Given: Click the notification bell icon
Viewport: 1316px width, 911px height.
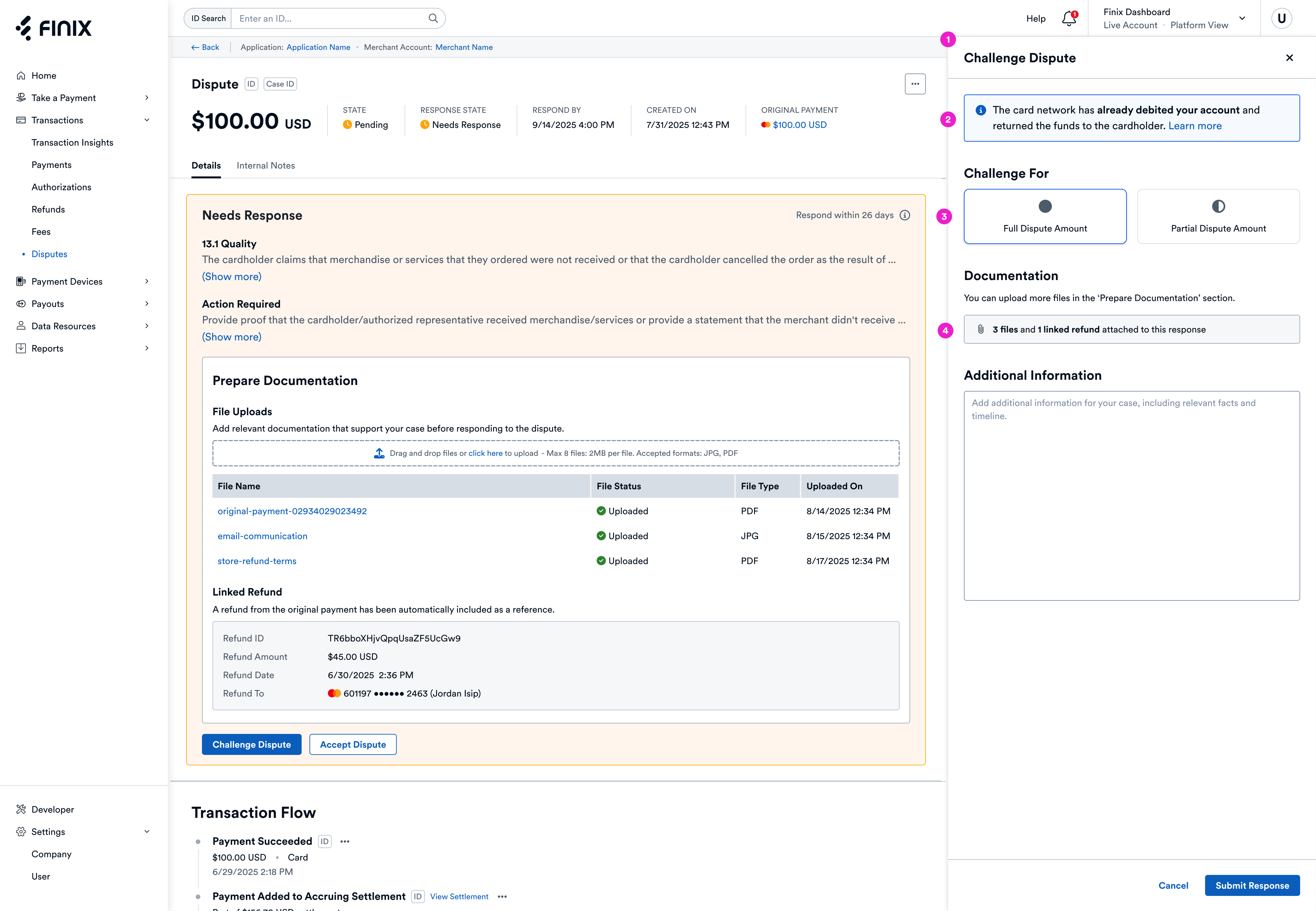Looking at the screenshot, I should (1068, 19).
